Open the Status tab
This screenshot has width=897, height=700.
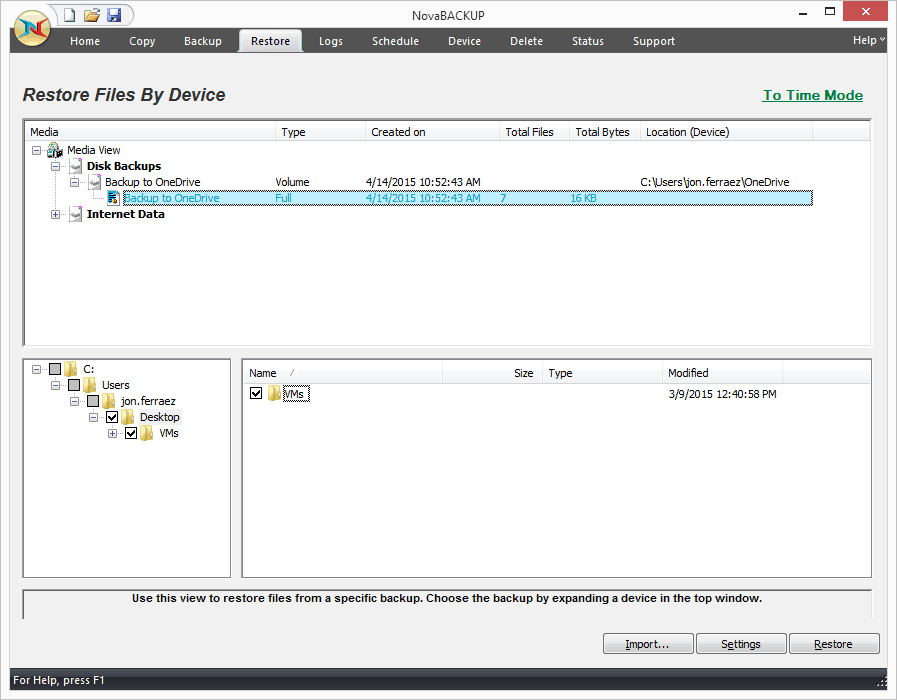(588, 41)
